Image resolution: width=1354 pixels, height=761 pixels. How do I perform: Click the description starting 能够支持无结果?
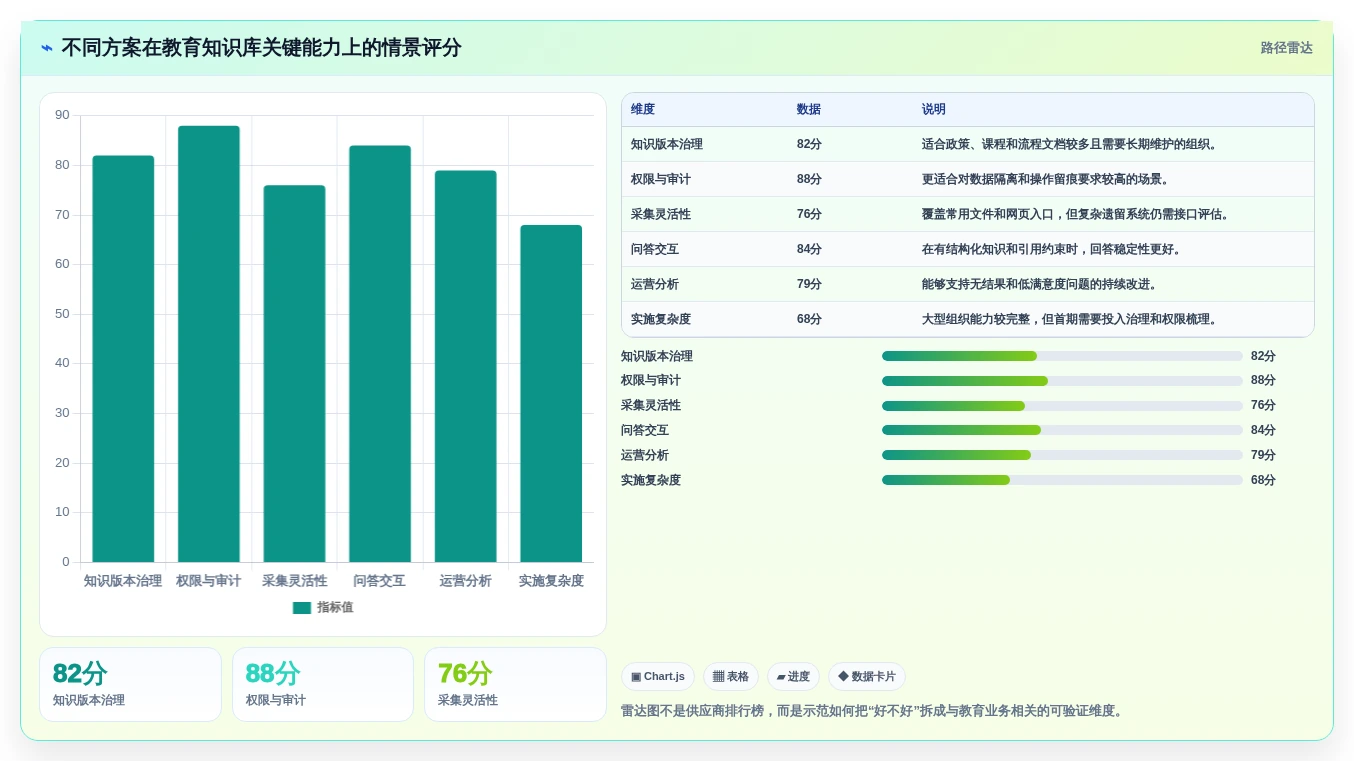tap(1041, 284)
